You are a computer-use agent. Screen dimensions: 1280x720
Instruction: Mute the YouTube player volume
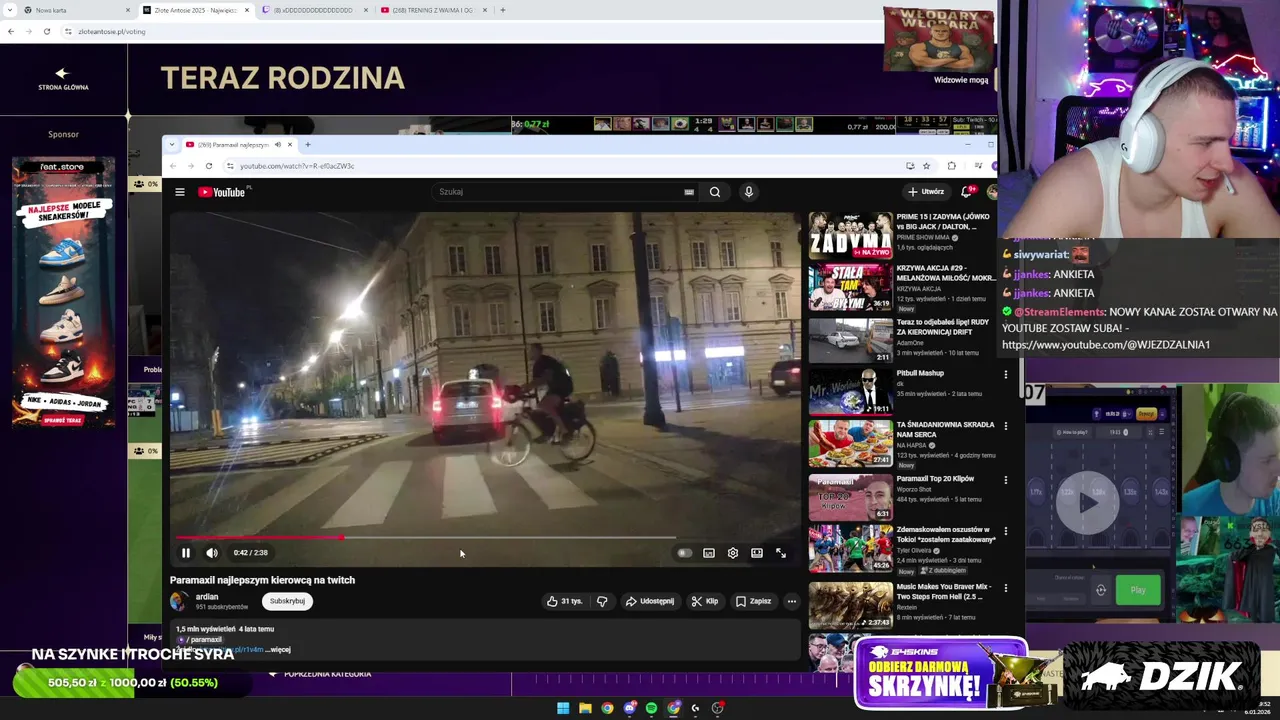point(212,553)
